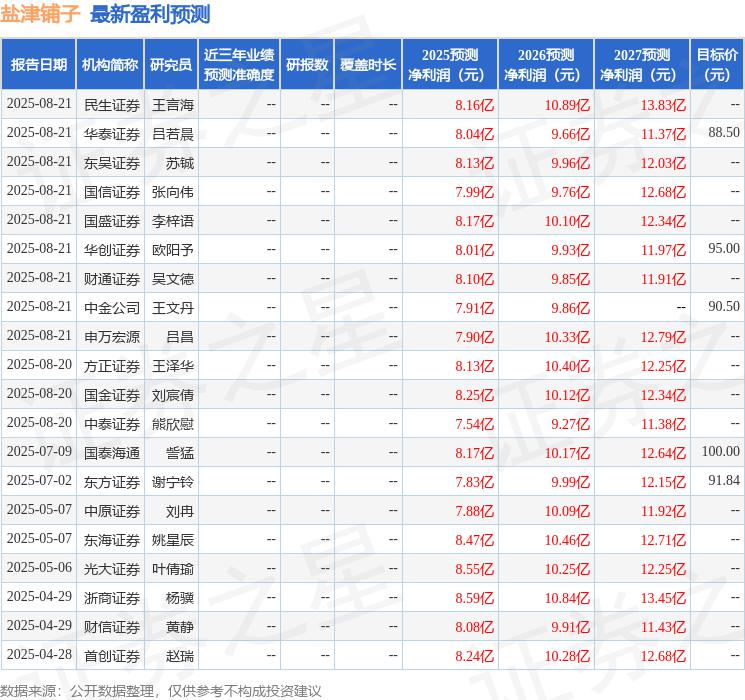Click the 东海证券 institution cell

[x=112, y=540]
